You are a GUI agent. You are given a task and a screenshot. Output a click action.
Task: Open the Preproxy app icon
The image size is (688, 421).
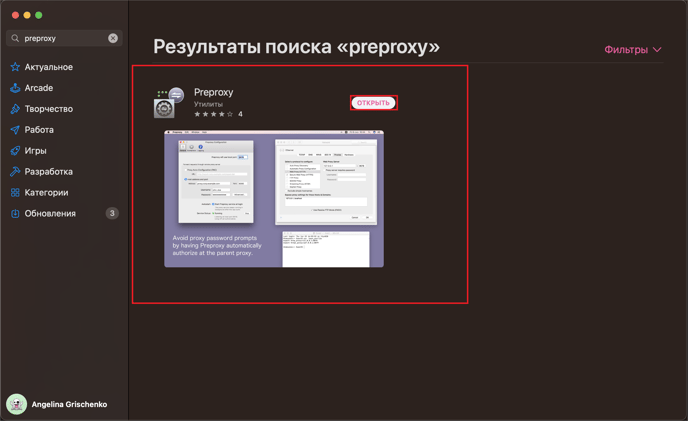tap(169, 103)
